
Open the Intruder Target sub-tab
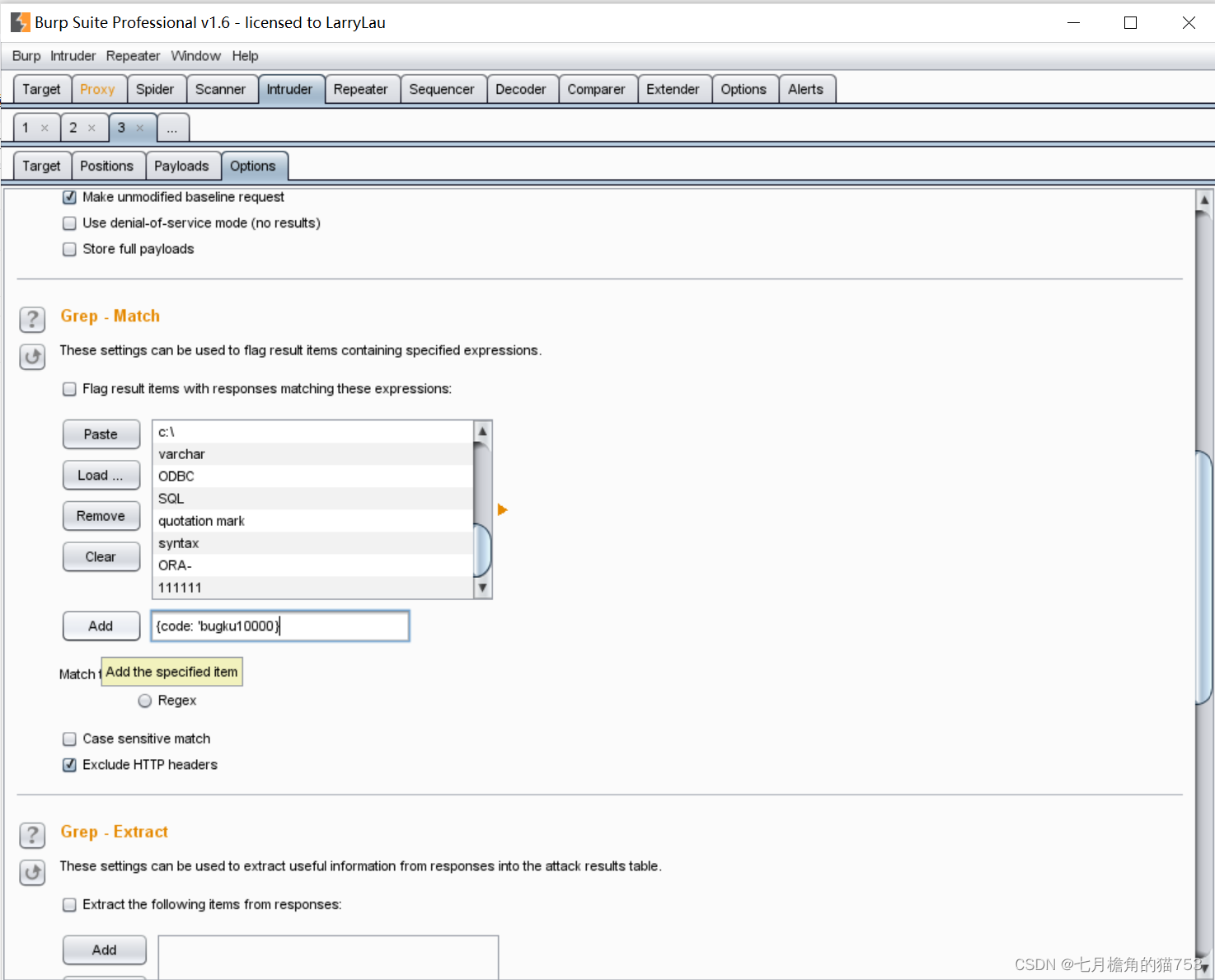tap(41, 166)
